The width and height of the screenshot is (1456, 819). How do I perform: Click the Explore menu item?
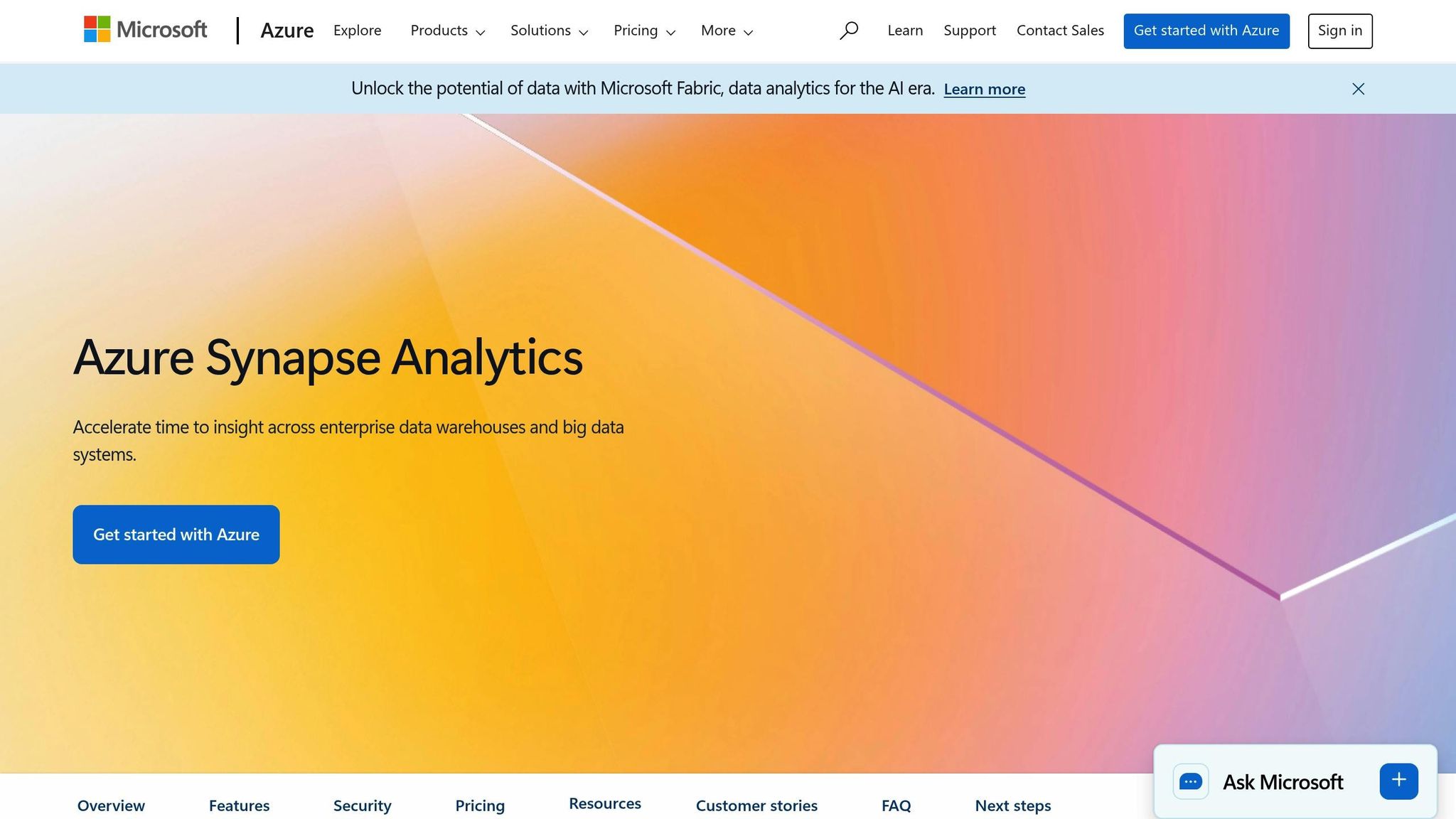coord(358,31)
